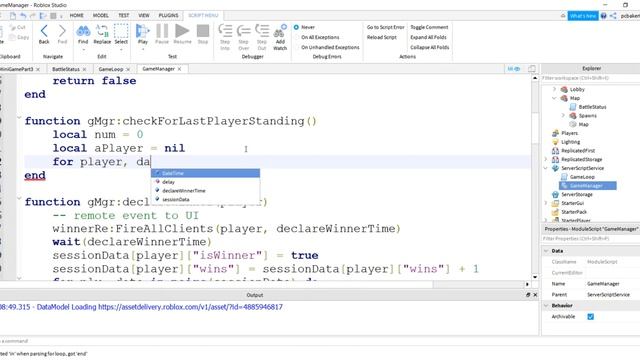Screen dimensions: 640x360
Task: Click Reload Script
Action: click(x=382, y=37)
